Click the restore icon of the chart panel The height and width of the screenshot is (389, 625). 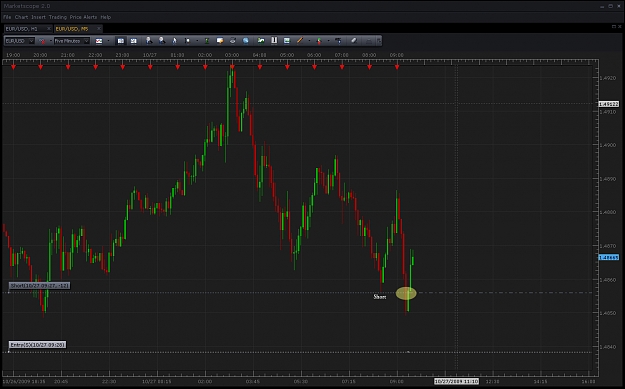click(614, 27)
